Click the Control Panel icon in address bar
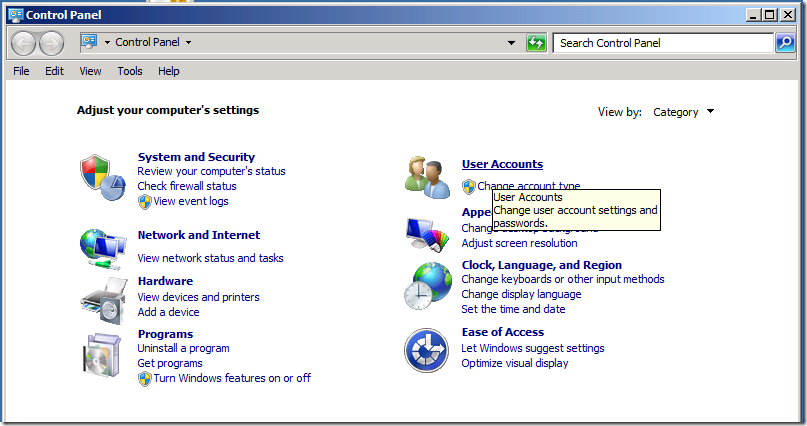The height and width of the screenshot is (426, 807). tap(89, 42)
